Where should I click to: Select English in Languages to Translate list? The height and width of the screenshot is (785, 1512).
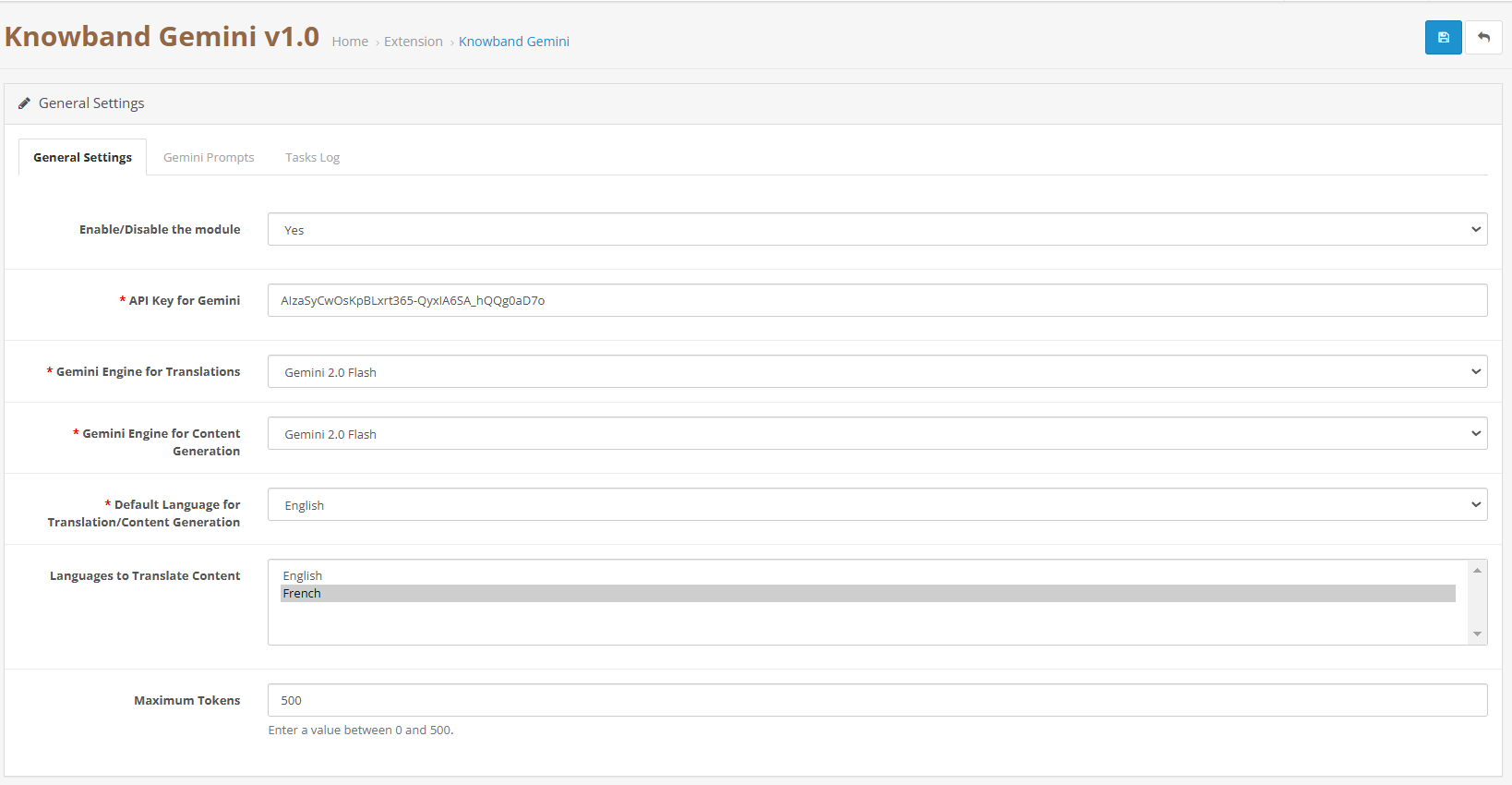point(868,575)
